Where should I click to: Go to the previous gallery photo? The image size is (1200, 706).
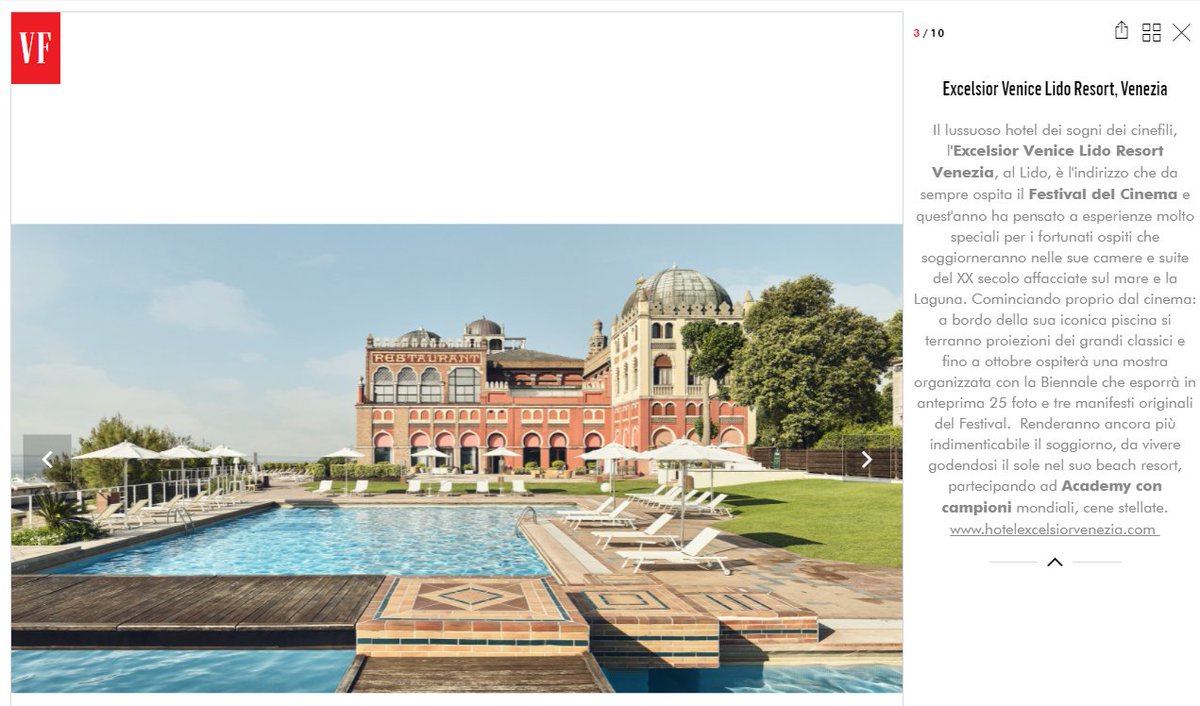(x=47, y=459)
